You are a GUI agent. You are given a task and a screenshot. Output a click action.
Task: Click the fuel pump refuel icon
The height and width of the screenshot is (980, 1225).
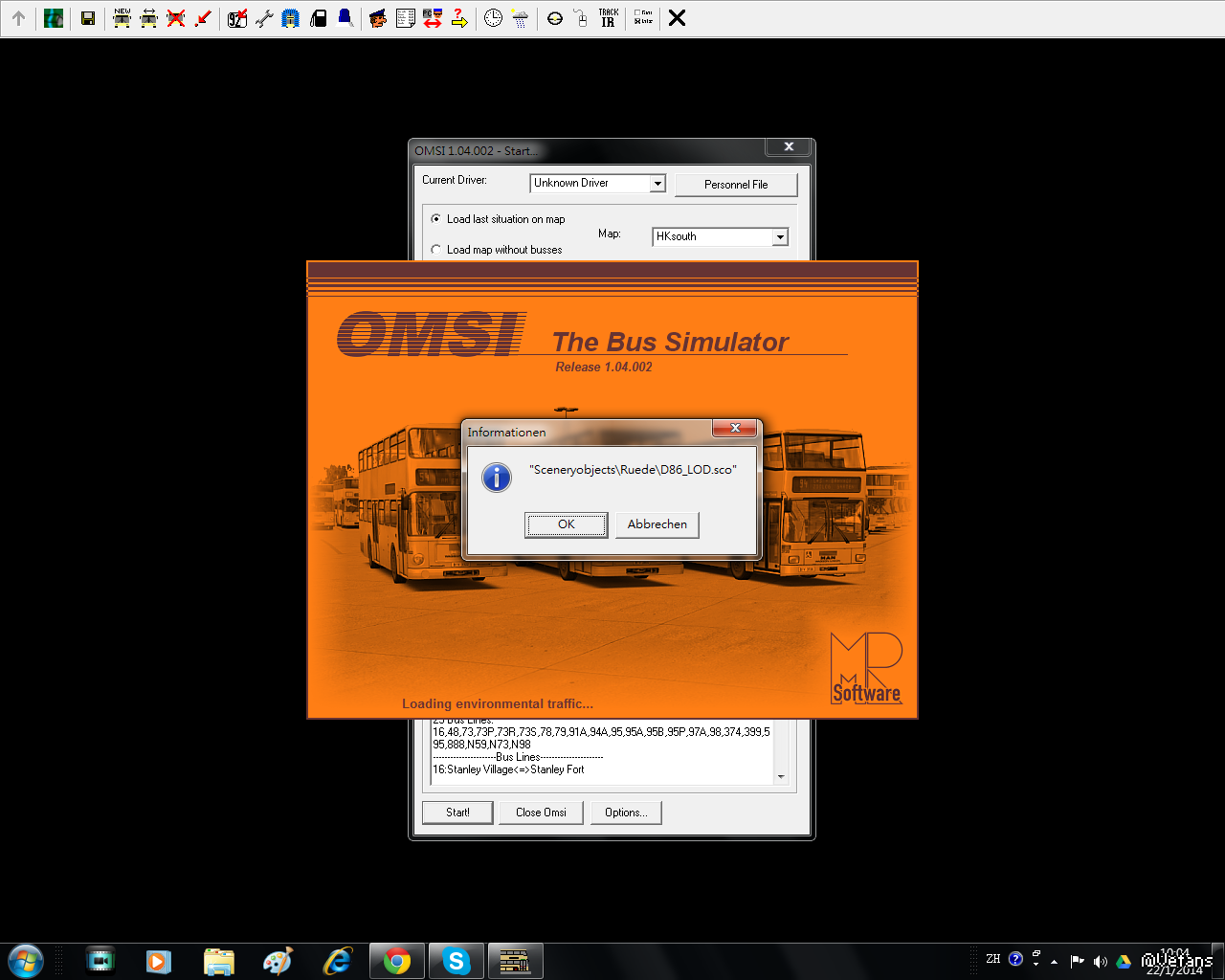pyautogui.click(x=319, y=18)
